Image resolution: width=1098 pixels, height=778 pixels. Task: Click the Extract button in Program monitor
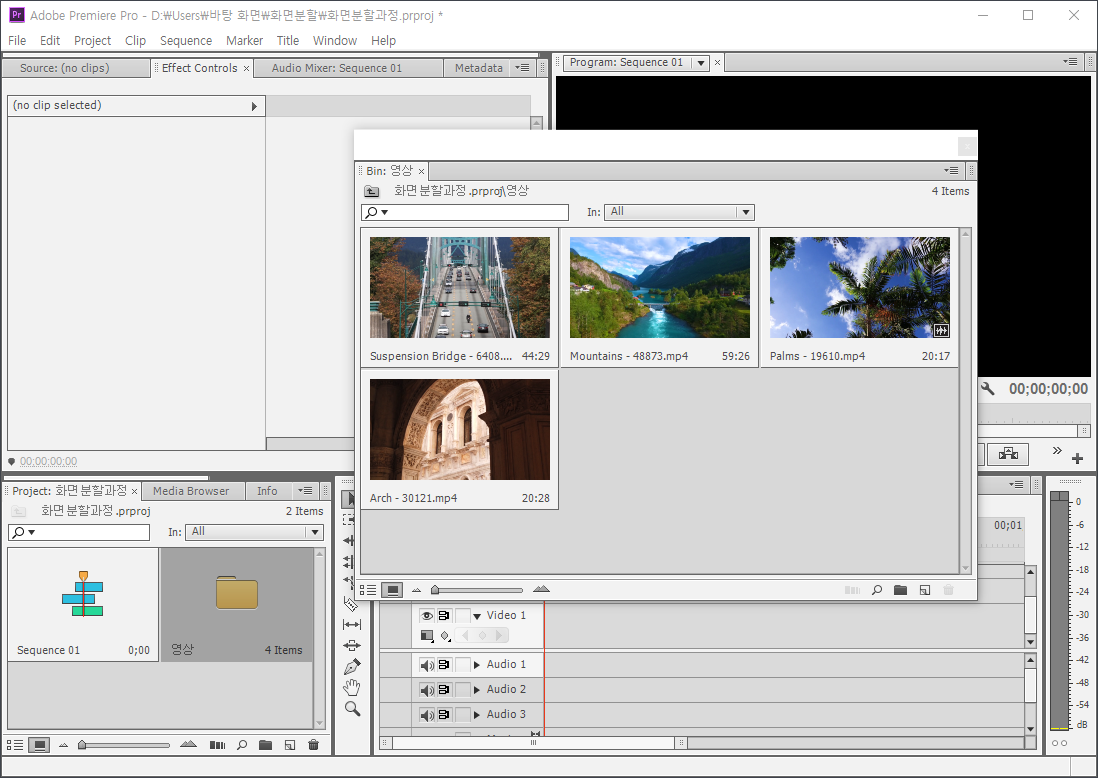coord(1008,454)
